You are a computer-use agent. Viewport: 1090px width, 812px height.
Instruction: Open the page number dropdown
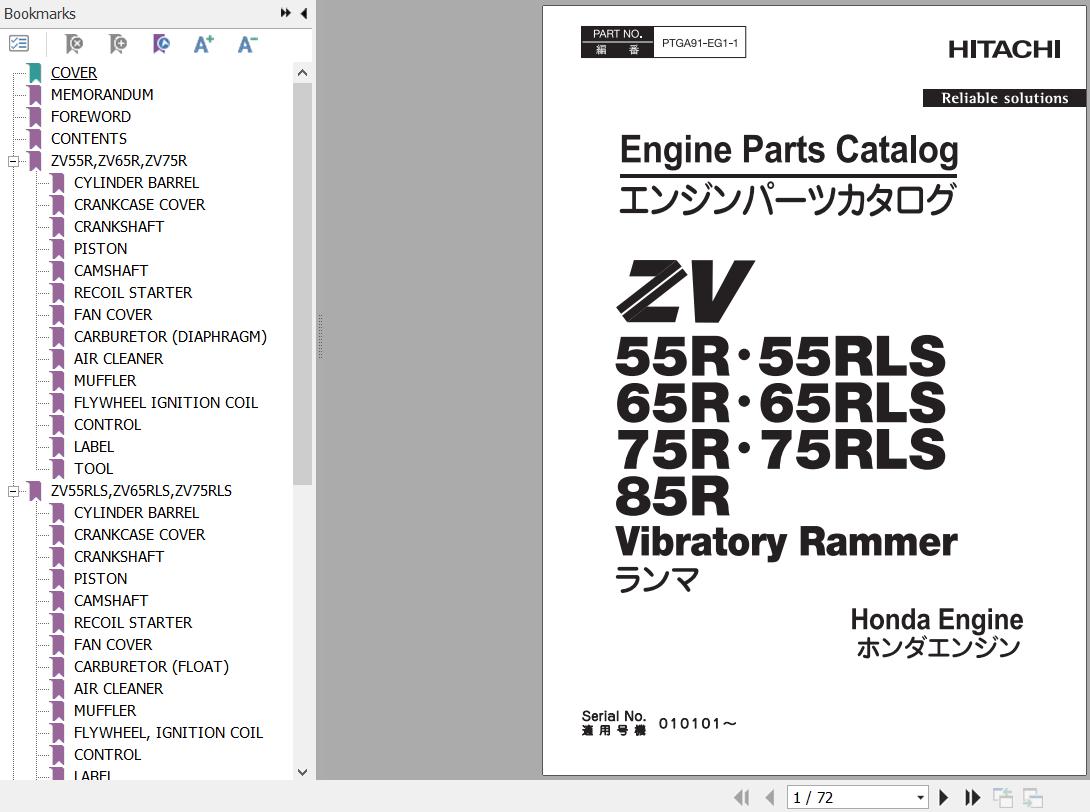(920, 797)
